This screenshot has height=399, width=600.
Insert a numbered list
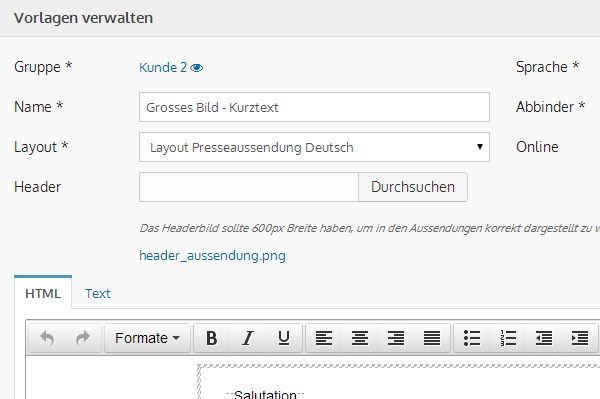[508, 338]
